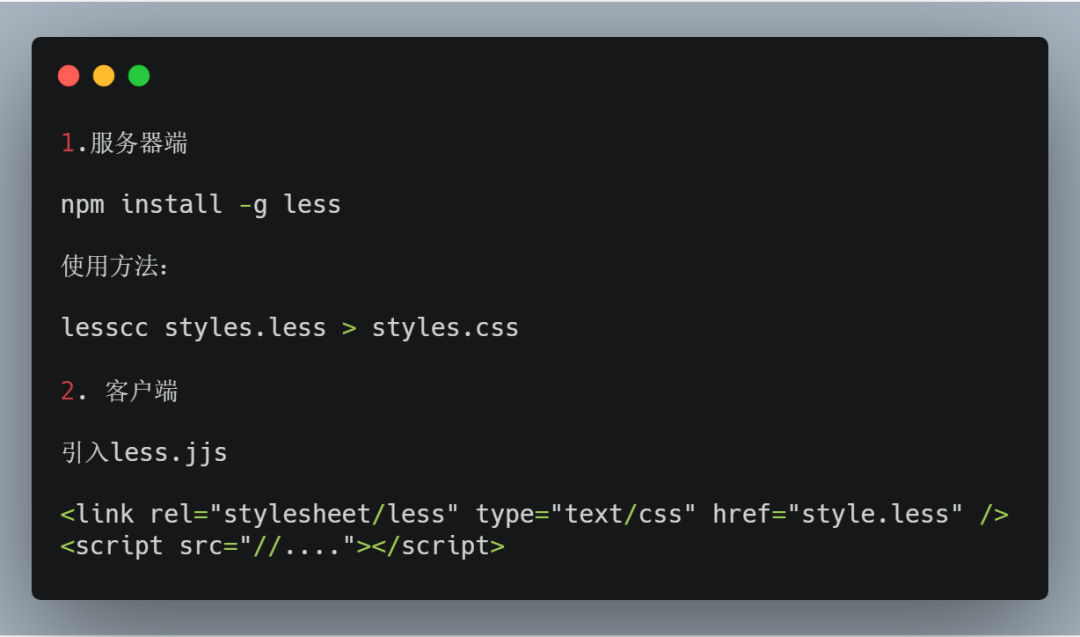Click the green maximize dot

tap(139, 76)
